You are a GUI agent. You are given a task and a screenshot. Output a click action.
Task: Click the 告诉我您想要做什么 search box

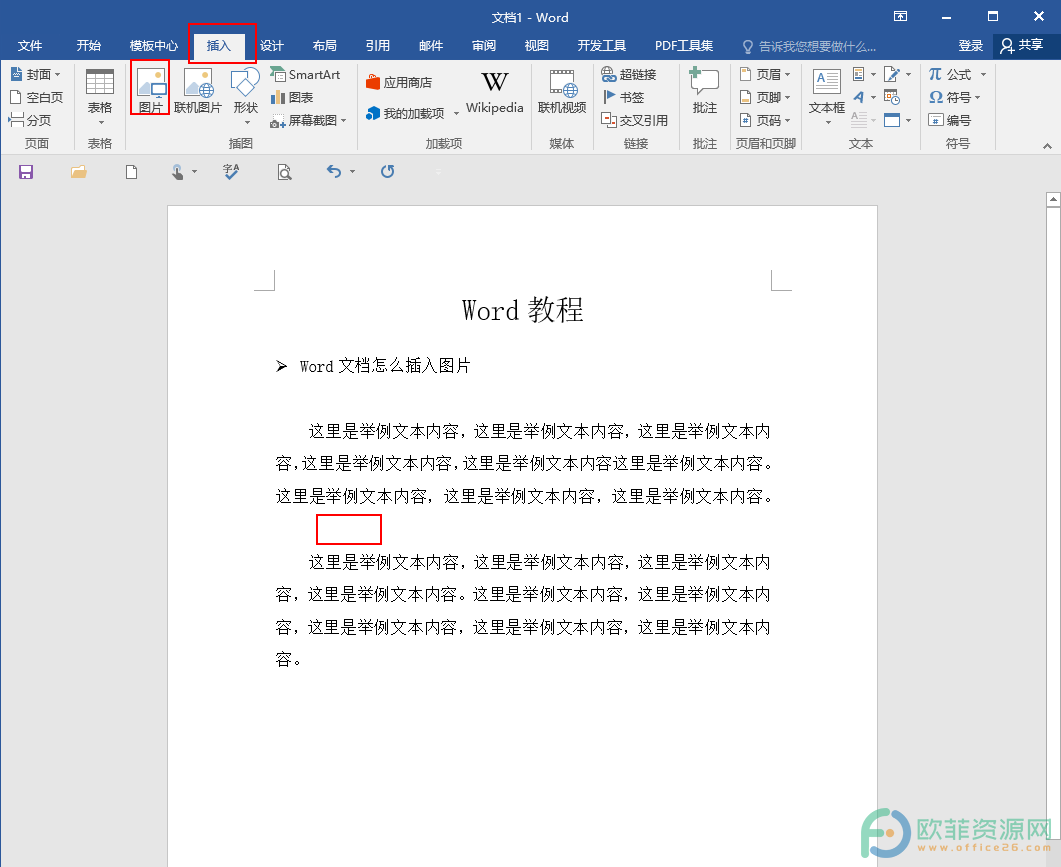click(x=809, y=46)
